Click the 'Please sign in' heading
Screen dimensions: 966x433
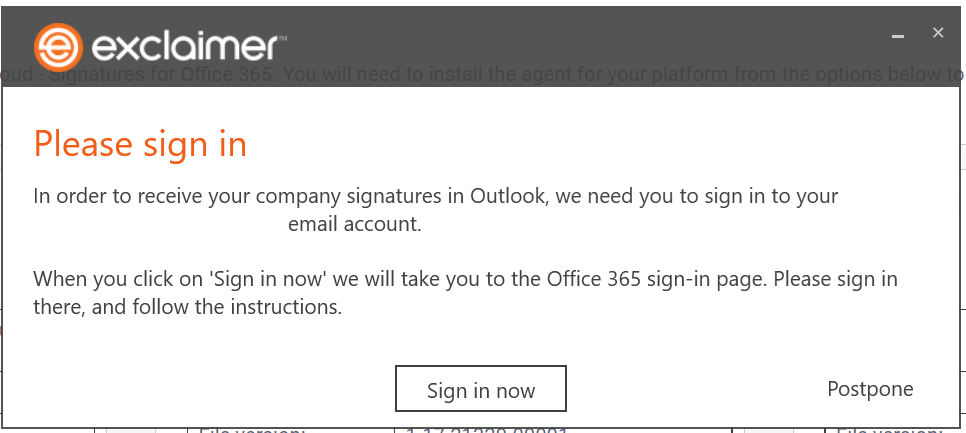[x=140, y=144]
